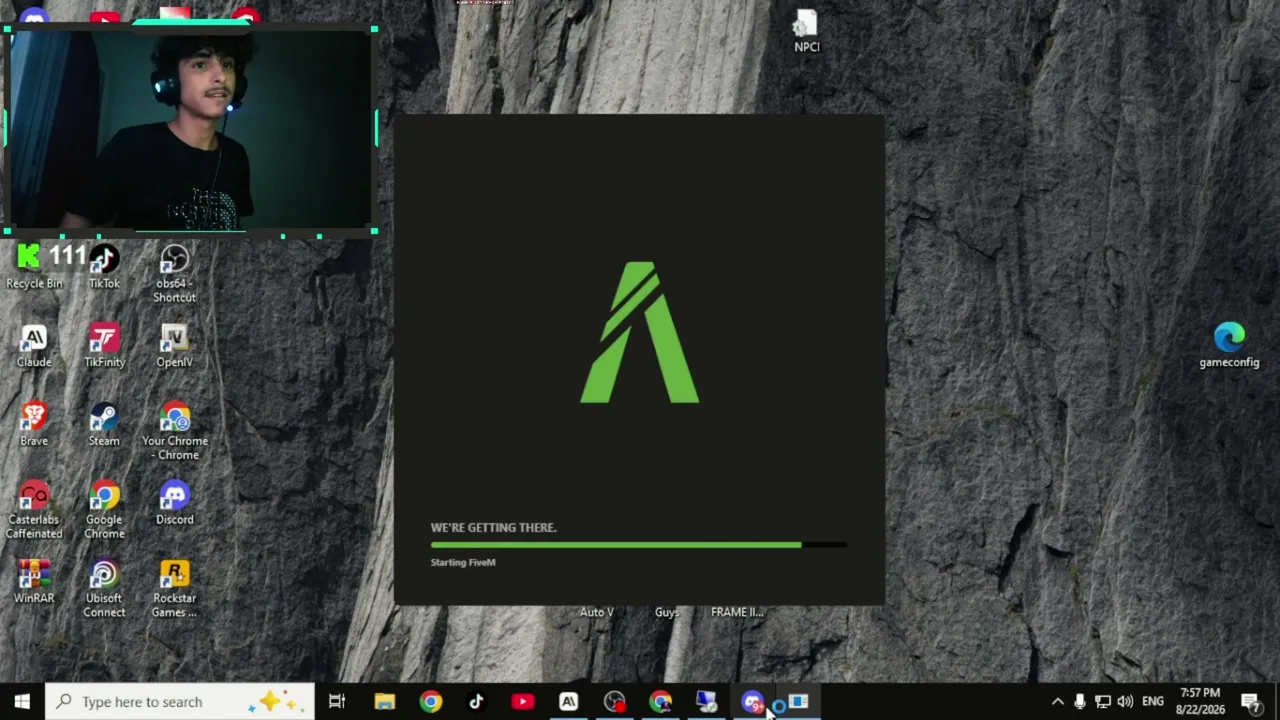Click the "Type here to search" box
The width and height of the screenshot is (1280, 720).
180,702
